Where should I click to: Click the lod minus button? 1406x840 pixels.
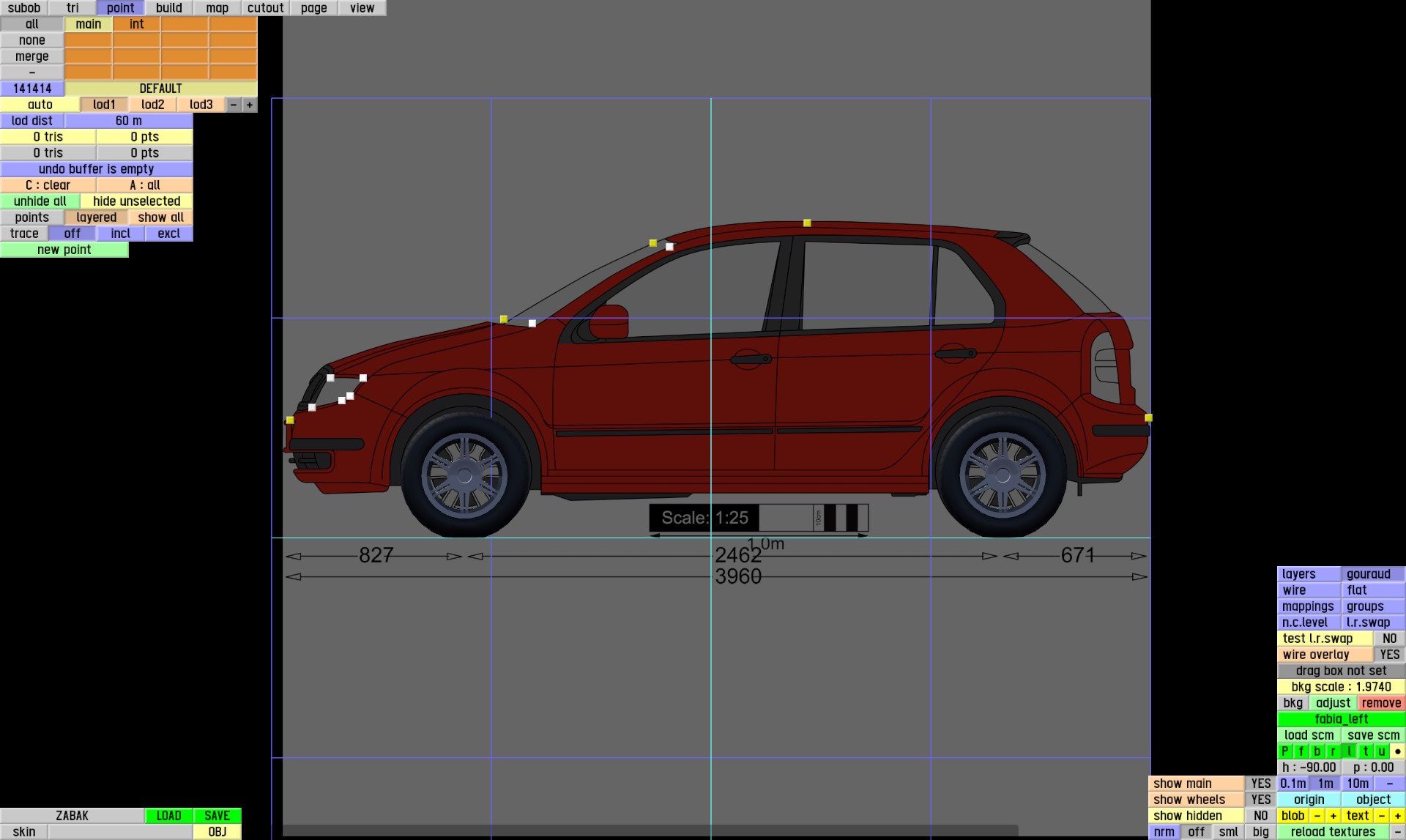coord(234,105)
